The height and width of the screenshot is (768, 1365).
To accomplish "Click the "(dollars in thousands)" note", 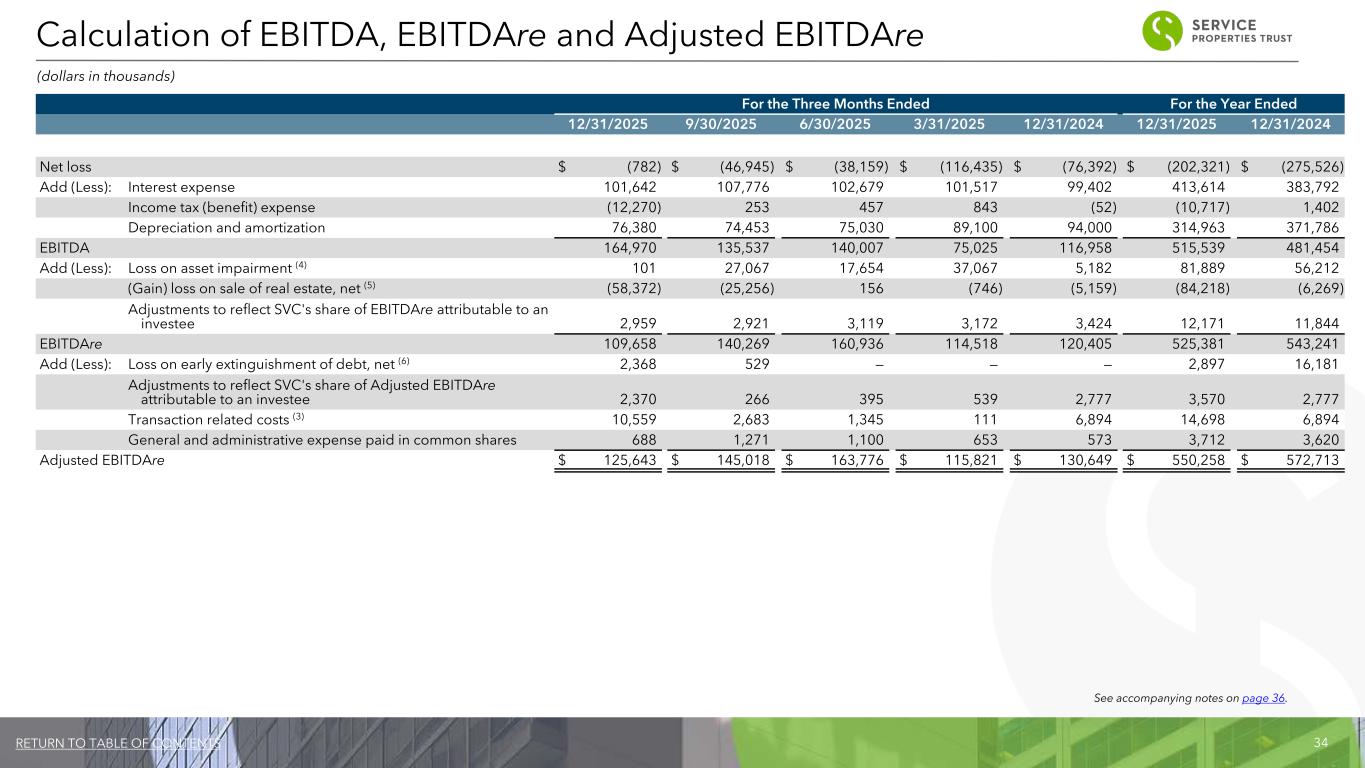I will (105, 76).
